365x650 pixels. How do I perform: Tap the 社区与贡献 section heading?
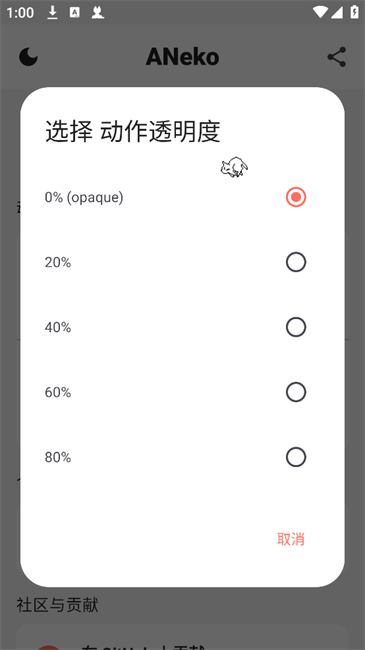(57, 605)
